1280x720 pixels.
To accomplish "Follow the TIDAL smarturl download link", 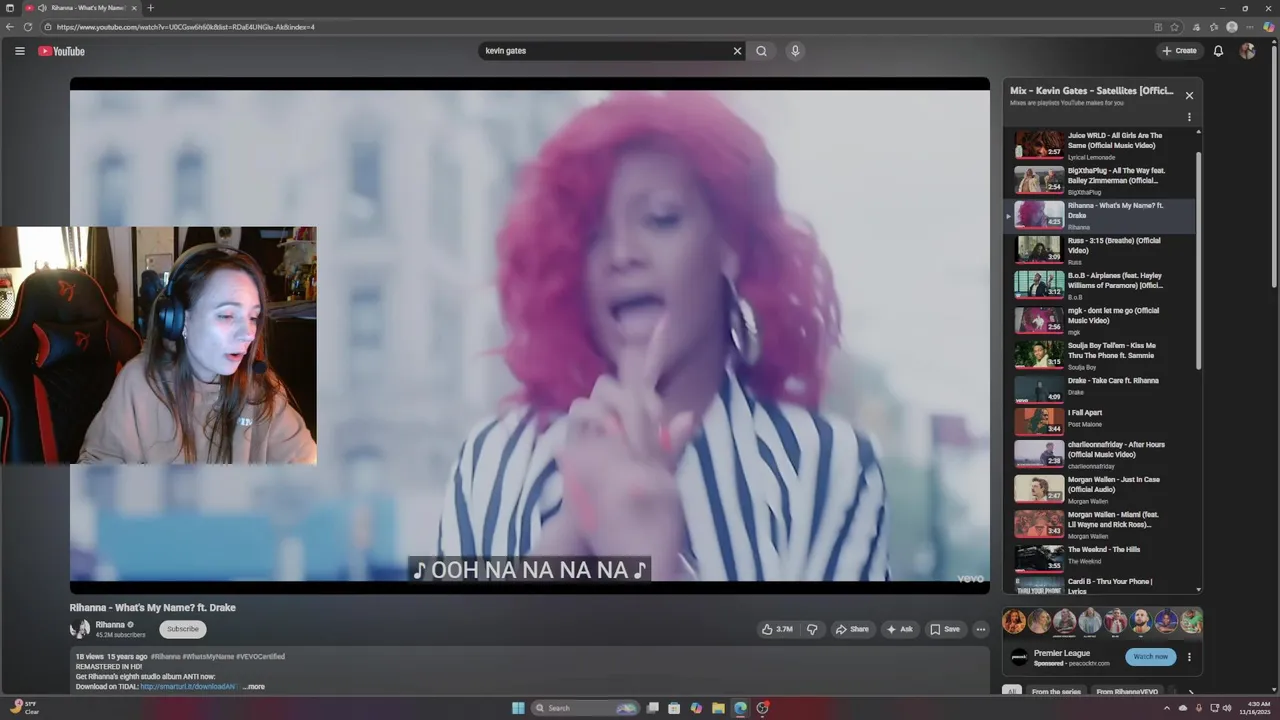I will tap(187, 687).
